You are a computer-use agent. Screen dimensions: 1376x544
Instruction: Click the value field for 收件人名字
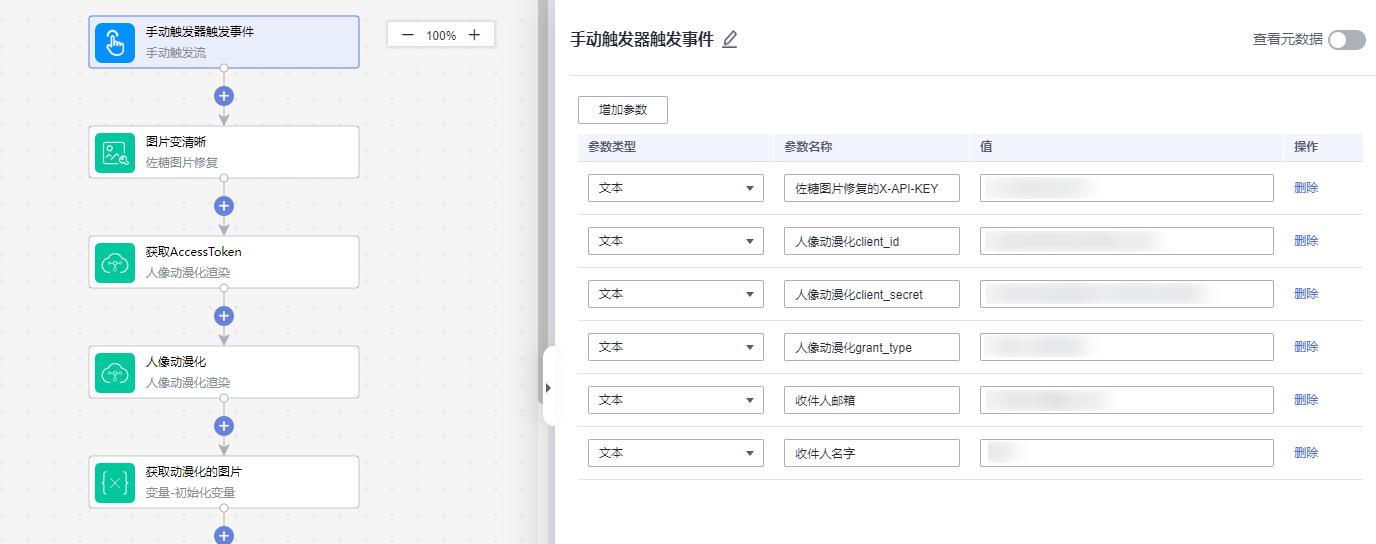(1126, 453)
